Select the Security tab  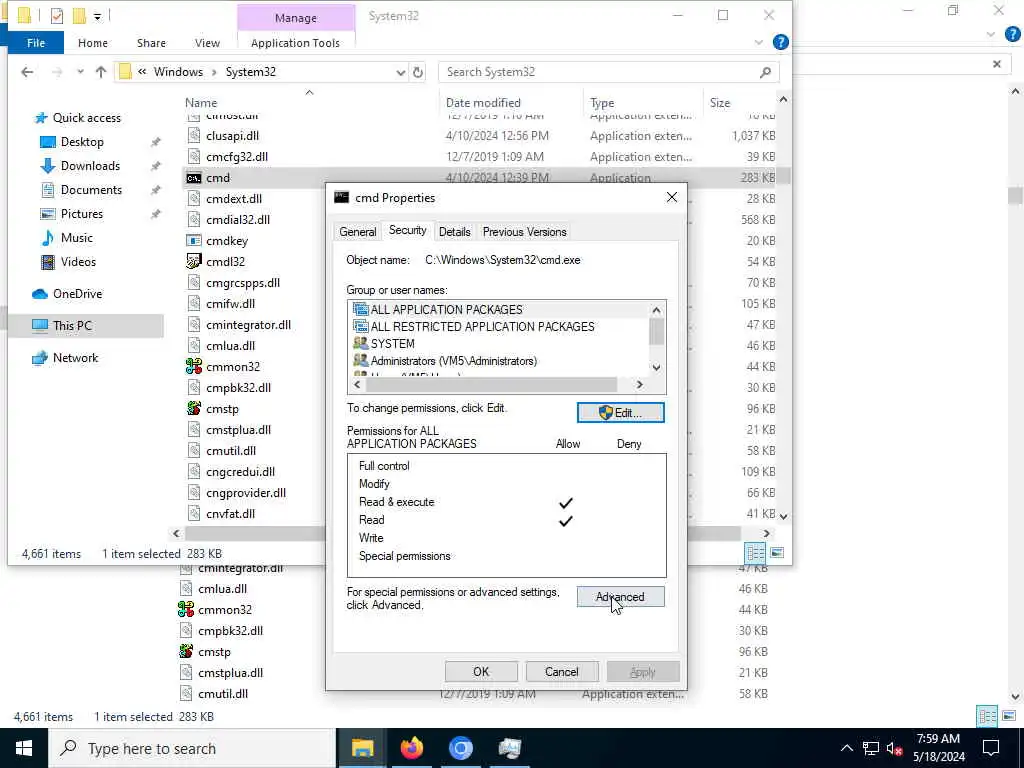408,231
